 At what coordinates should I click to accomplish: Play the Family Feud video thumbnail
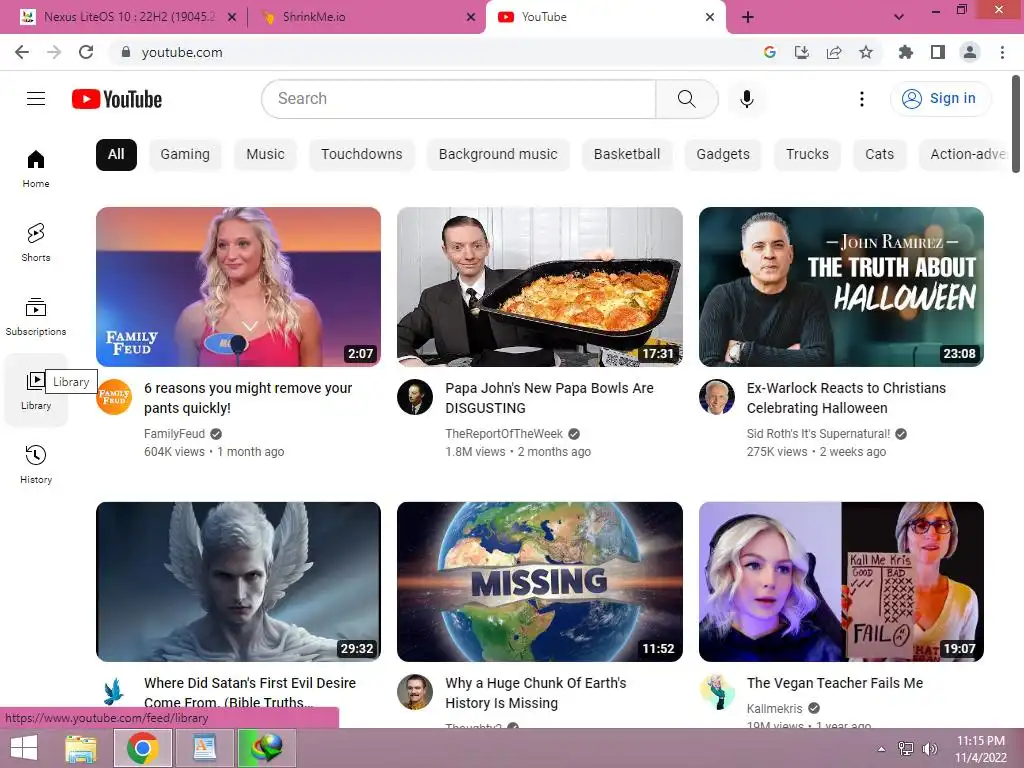pyautogui.click(x=238, y=287)
